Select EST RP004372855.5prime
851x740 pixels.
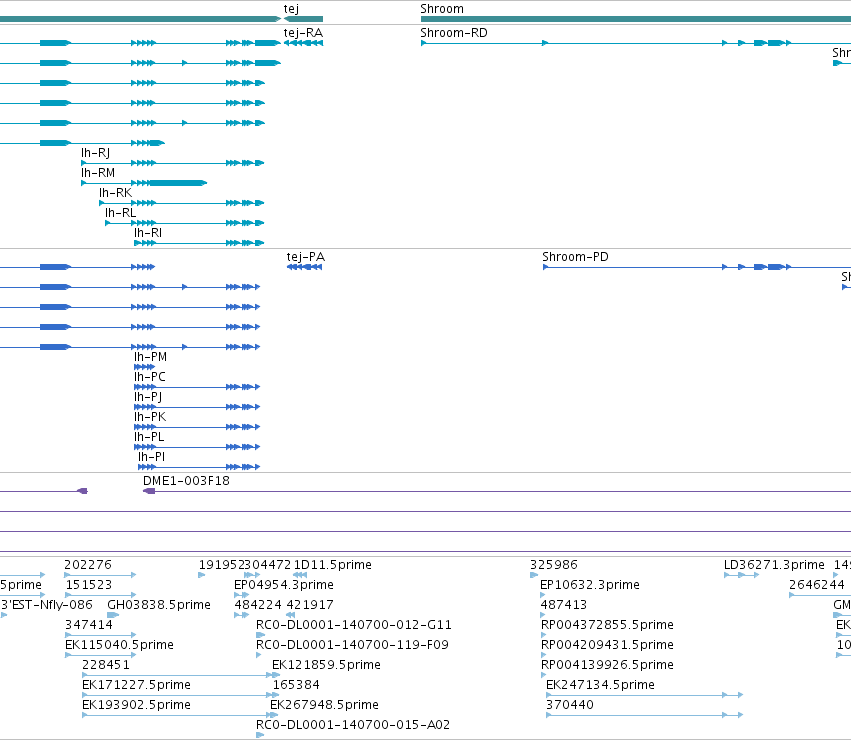coord(607,625)
